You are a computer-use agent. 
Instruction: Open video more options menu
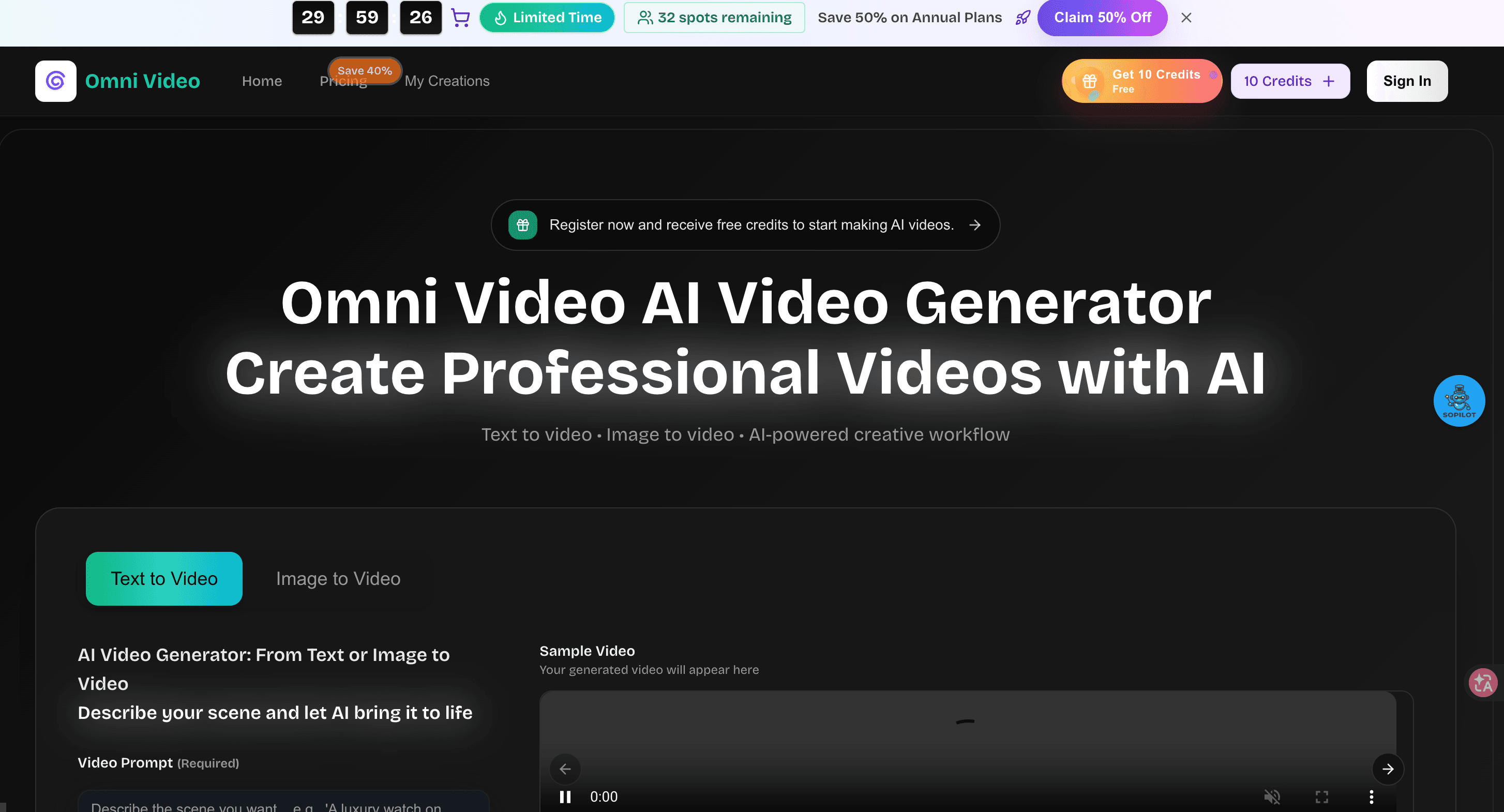point(1371,796)
